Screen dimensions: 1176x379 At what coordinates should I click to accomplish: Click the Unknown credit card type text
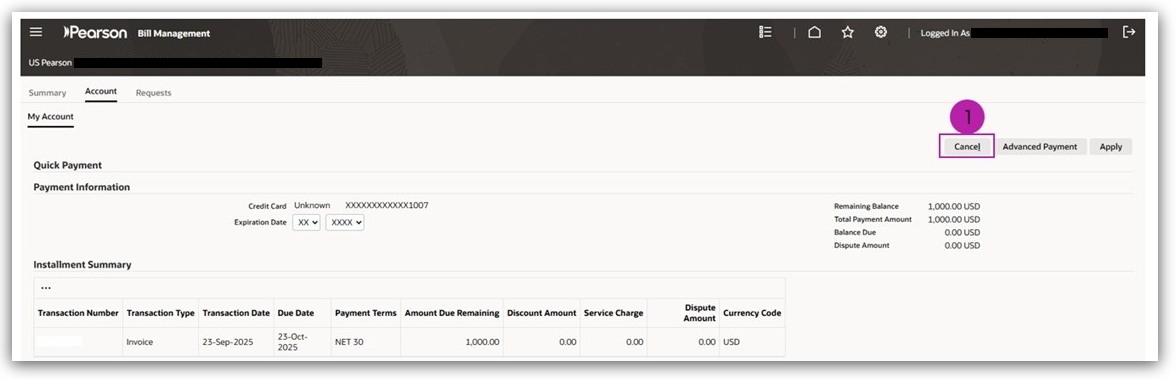tap(312, 205)
